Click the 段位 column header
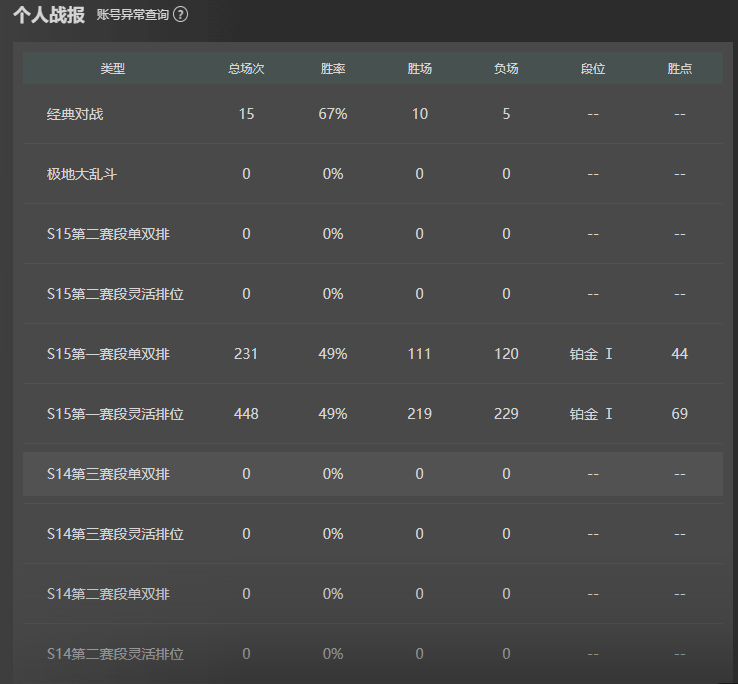Image resolution: width=738 pixels, height=684 pixels. coord(593,69)
